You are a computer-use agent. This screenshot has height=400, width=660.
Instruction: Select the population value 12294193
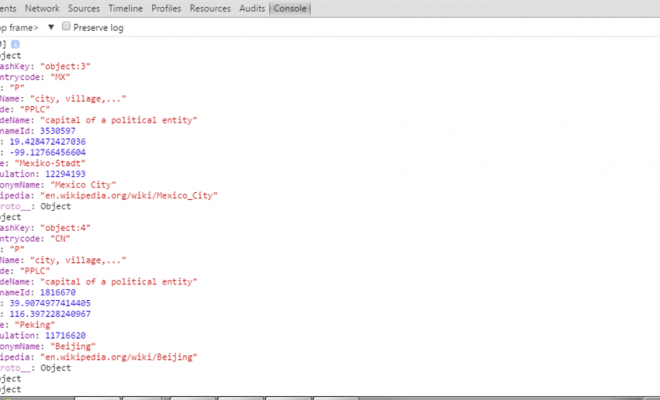click(65, 174)
